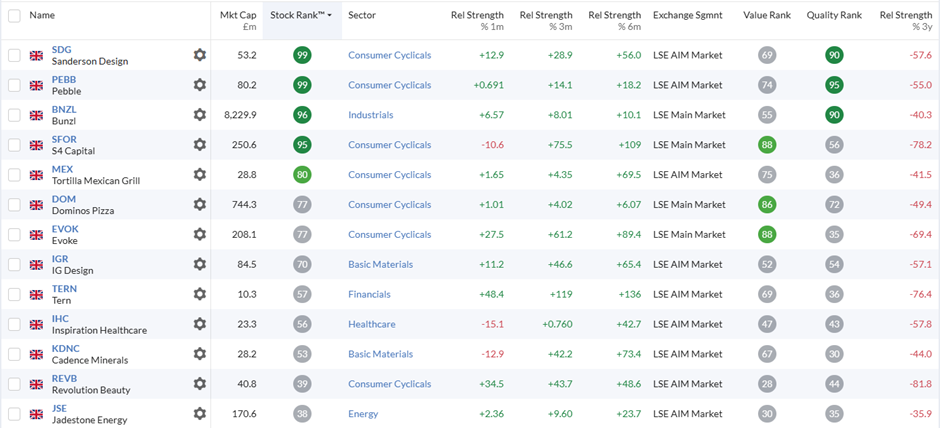Click Tern 6m strength value +136

pyautogui.click(x=629, y=294)
